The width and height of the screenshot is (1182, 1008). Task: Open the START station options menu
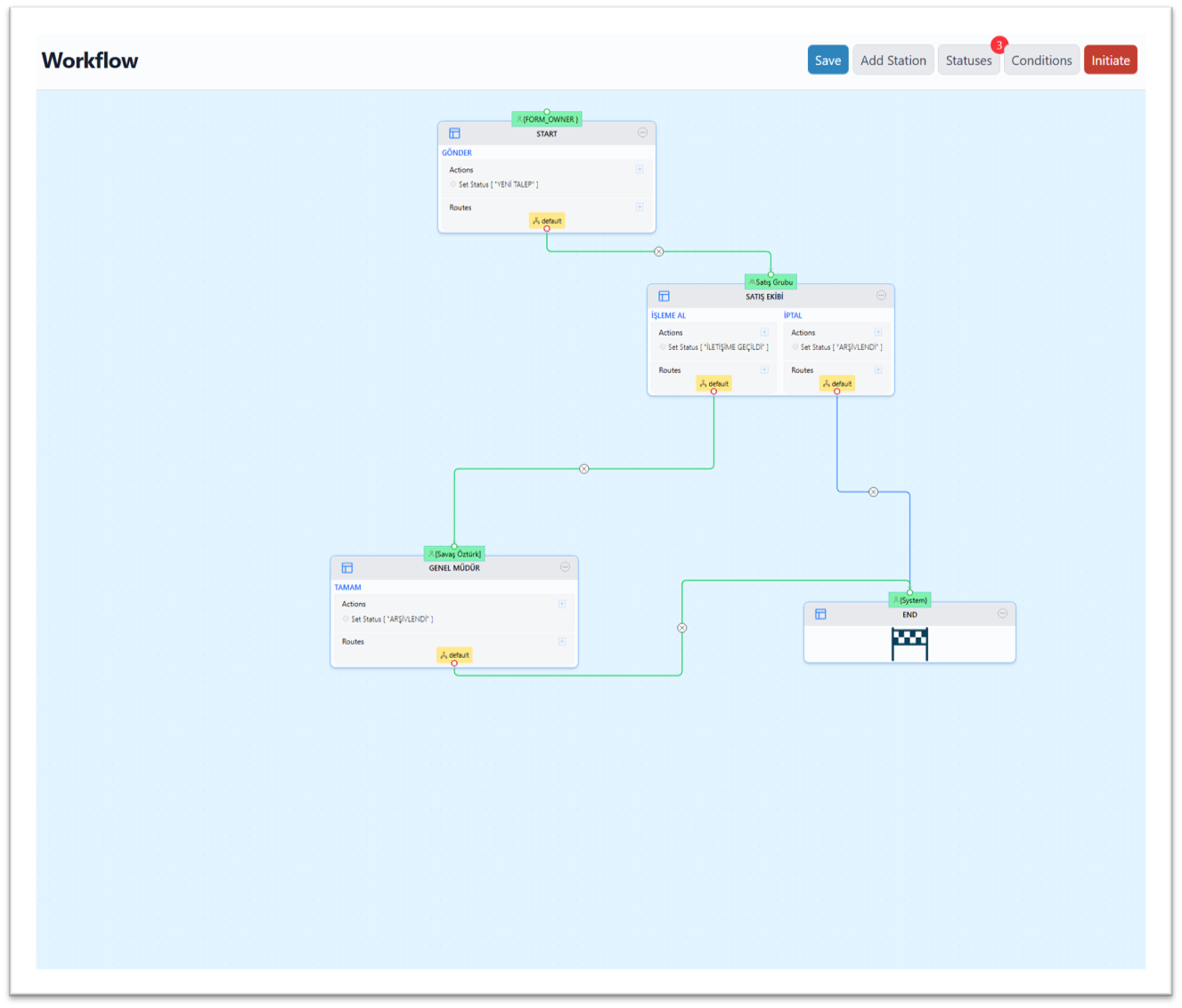point(642,133)
